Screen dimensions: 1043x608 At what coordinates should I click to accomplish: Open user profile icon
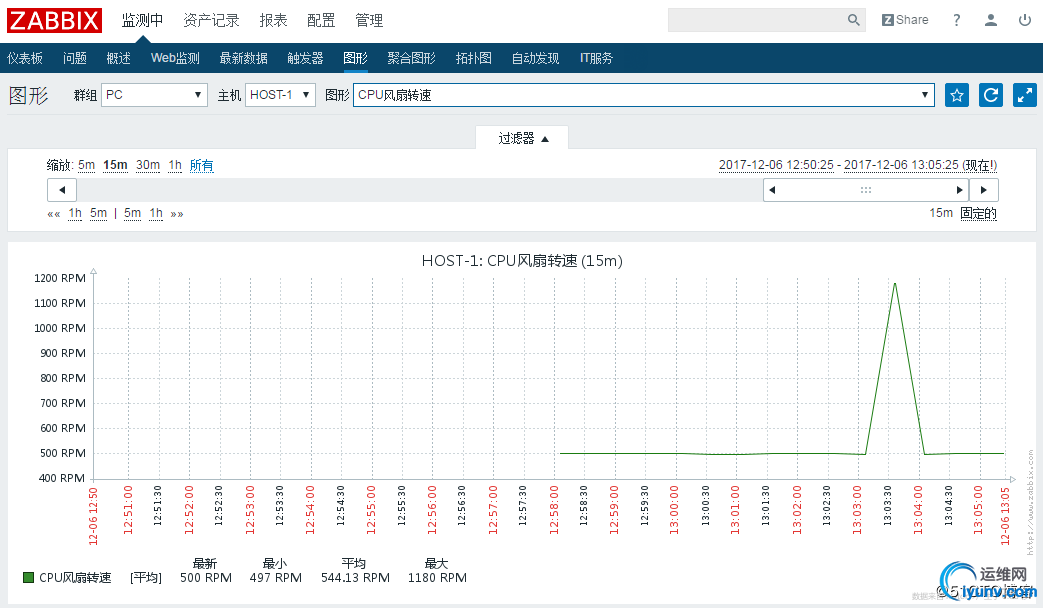[990, 20]
